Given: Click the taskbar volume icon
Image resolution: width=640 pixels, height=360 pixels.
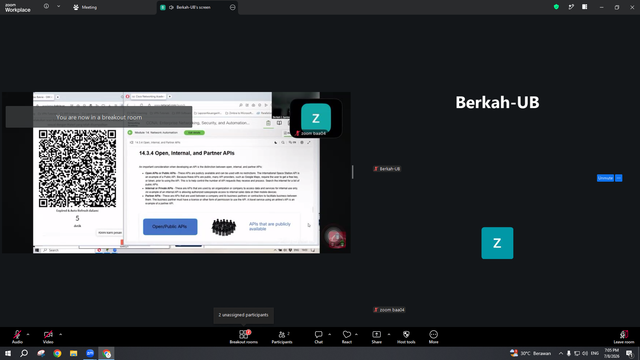Looking at the screenshot, I should coord(585,353).
